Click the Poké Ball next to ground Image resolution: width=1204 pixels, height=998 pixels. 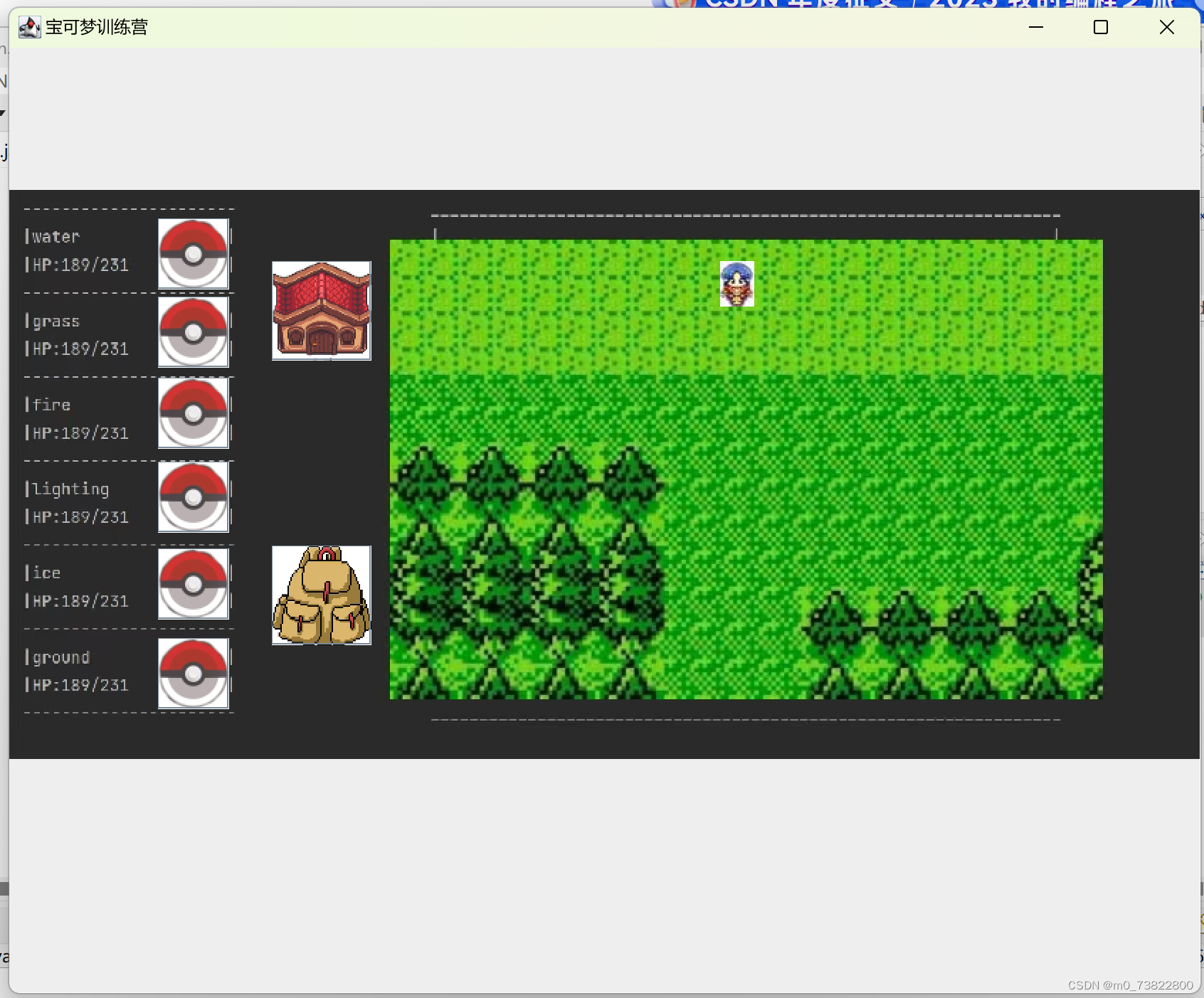coord(194,673)
